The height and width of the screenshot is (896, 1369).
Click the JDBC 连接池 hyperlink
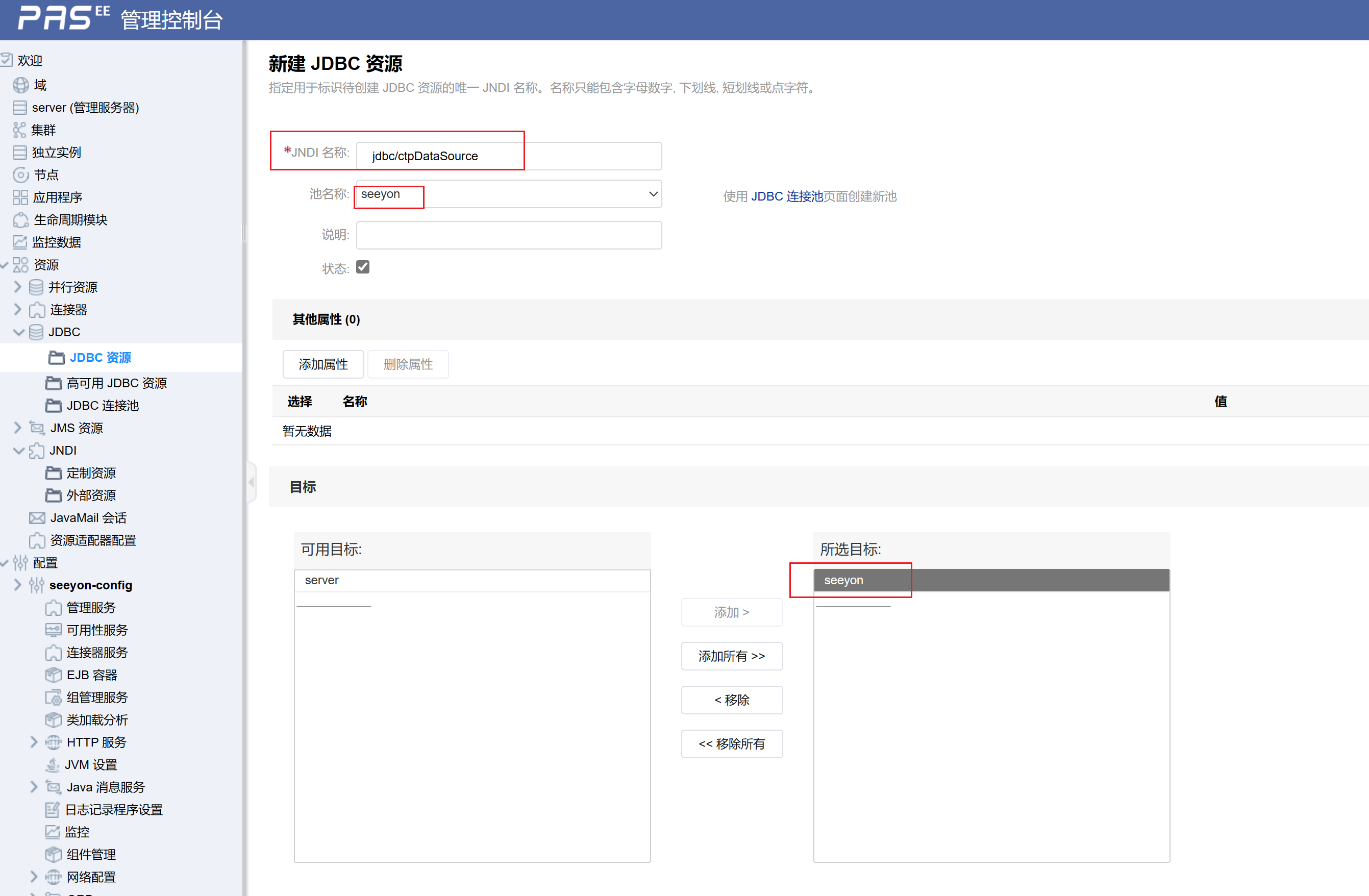[x=787, y=195]
